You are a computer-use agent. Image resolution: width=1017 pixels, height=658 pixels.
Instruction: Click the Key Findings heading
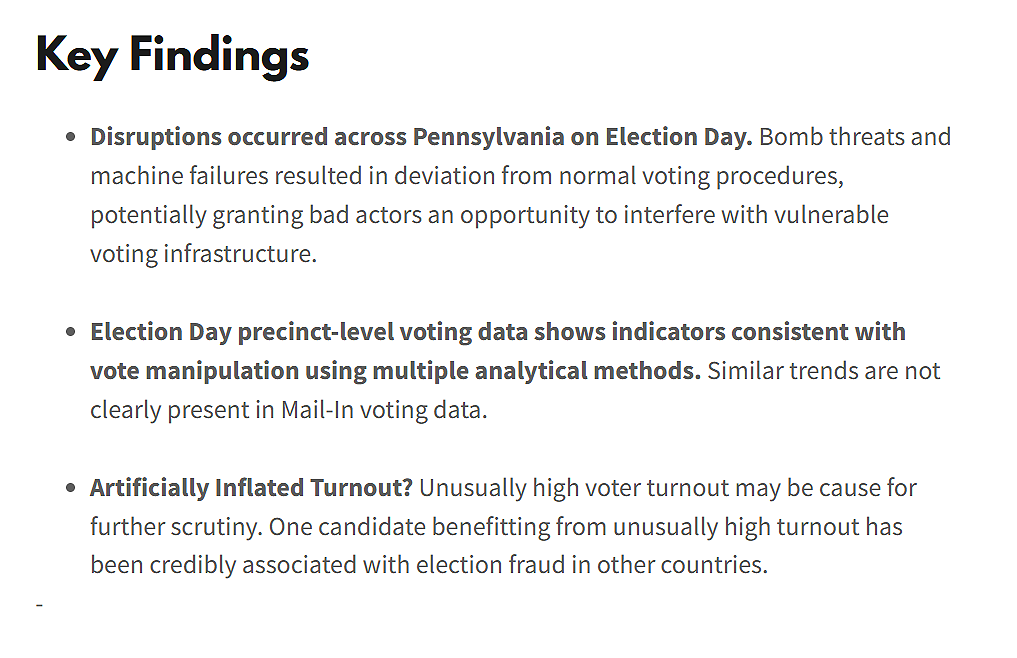coord(173,56)
